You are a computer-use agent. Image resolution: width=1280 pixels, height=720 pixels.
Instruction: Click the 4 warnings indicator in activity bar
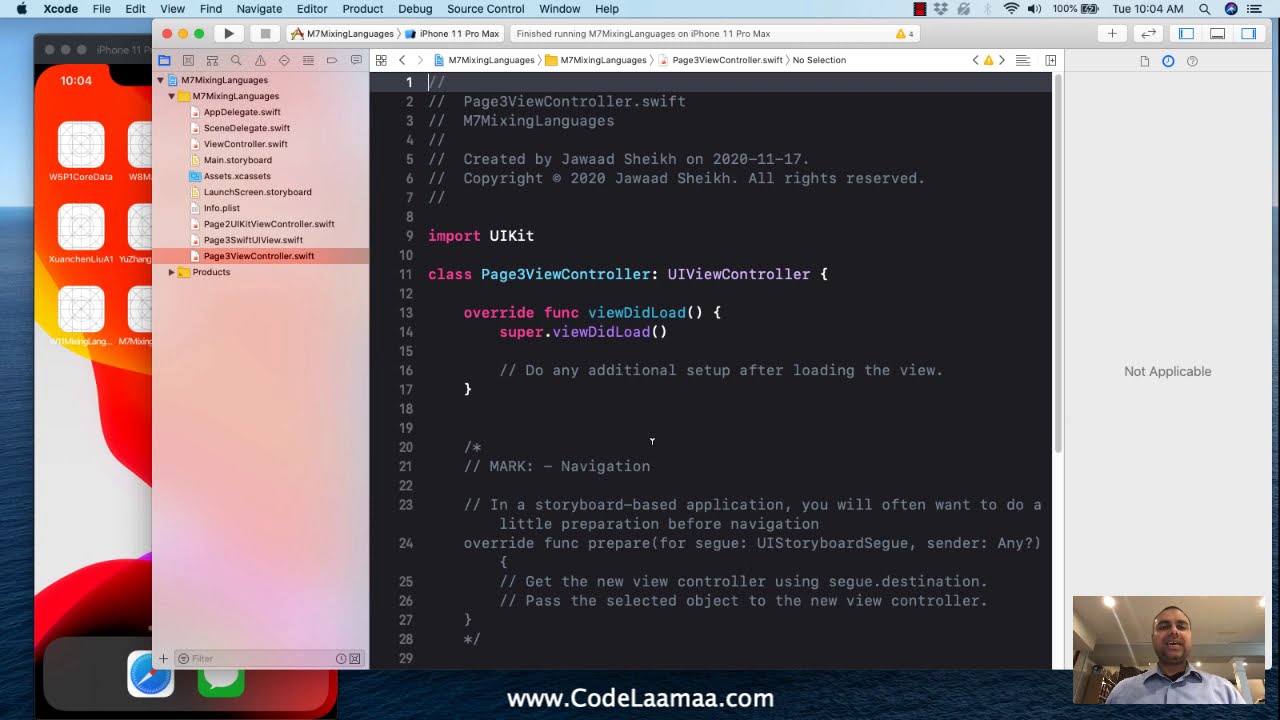click(904, 34)
